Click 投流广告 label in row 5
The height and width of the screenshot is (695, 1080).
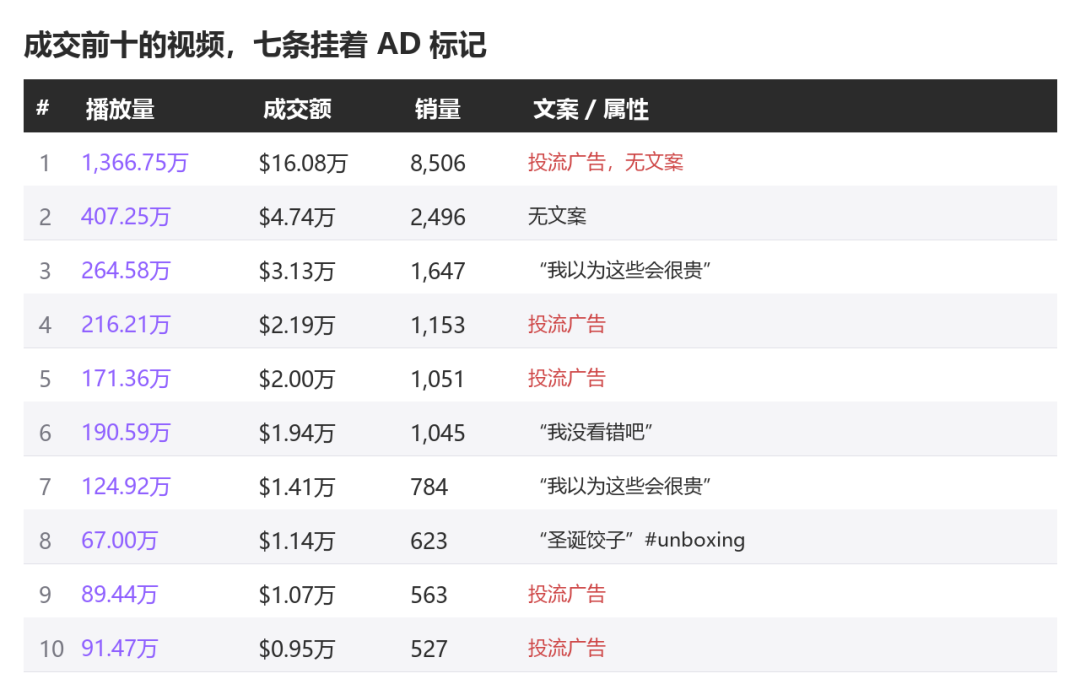567,378
